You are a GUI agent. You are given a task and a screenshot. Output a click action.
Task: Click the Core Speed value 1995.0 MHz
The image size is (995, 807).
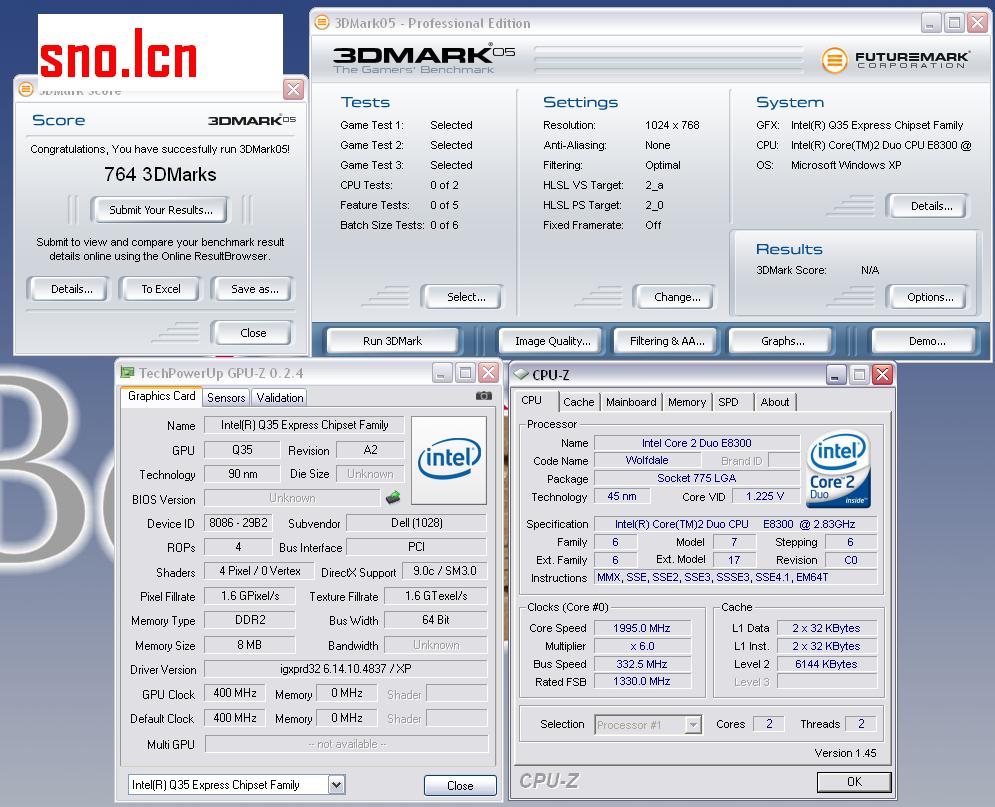coord(642,628)
